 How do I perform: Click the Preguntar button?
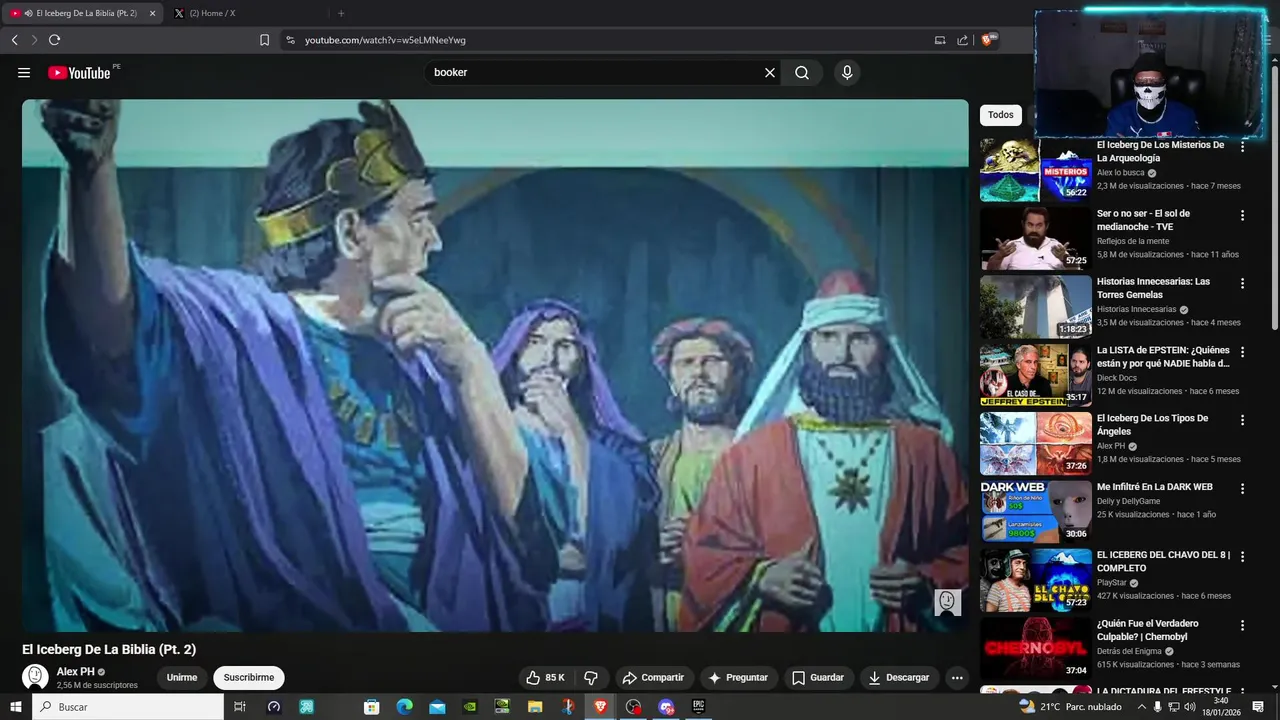[x=738, y=677]
